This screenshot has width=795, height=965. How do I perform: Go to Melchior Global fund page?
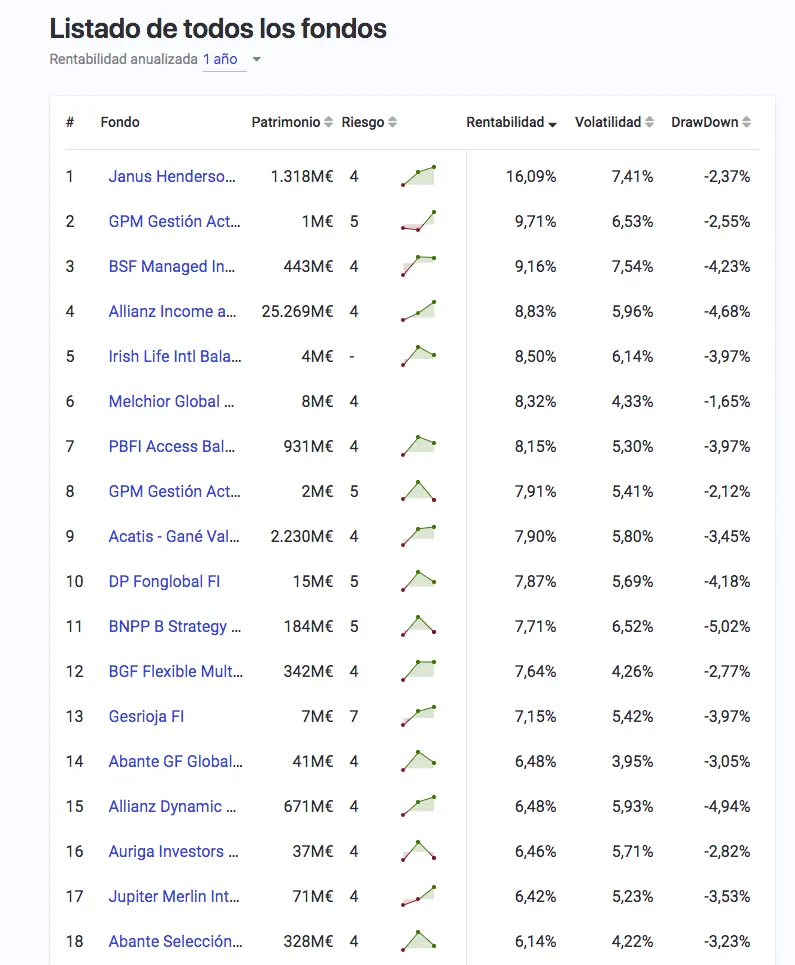(172, 401)
